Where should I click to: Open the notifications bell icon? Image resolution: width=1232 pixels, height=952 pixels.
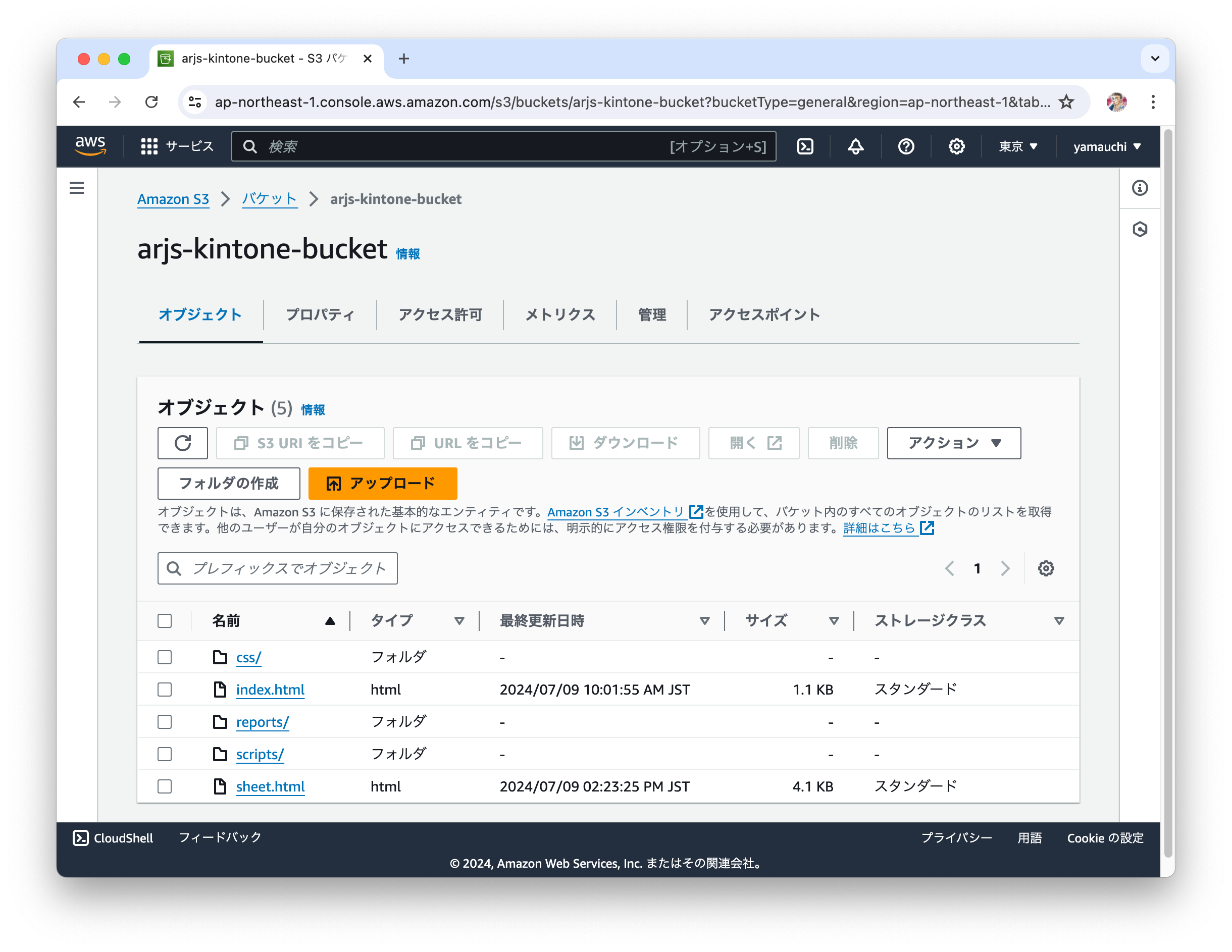tap(855, 146)
